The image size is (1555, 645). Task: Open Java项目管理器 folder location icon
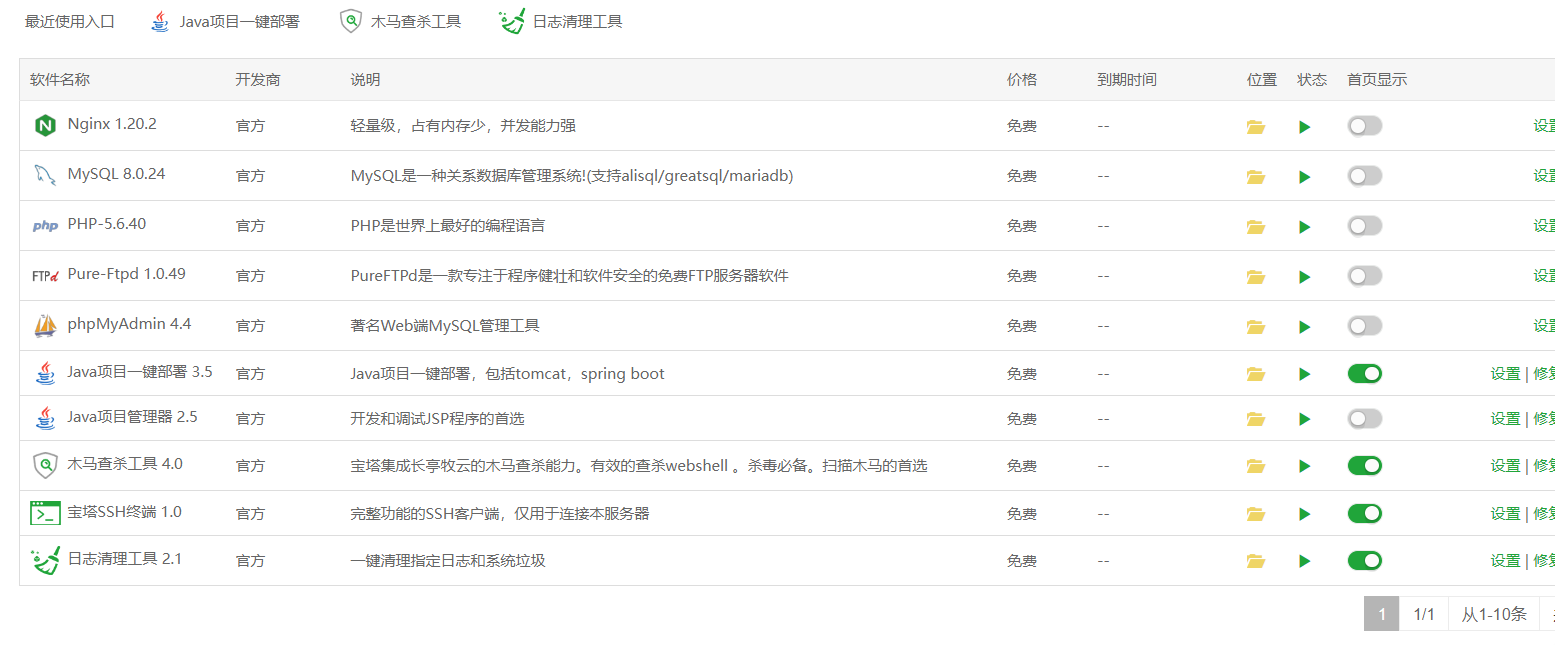[x=1256, y=419]
